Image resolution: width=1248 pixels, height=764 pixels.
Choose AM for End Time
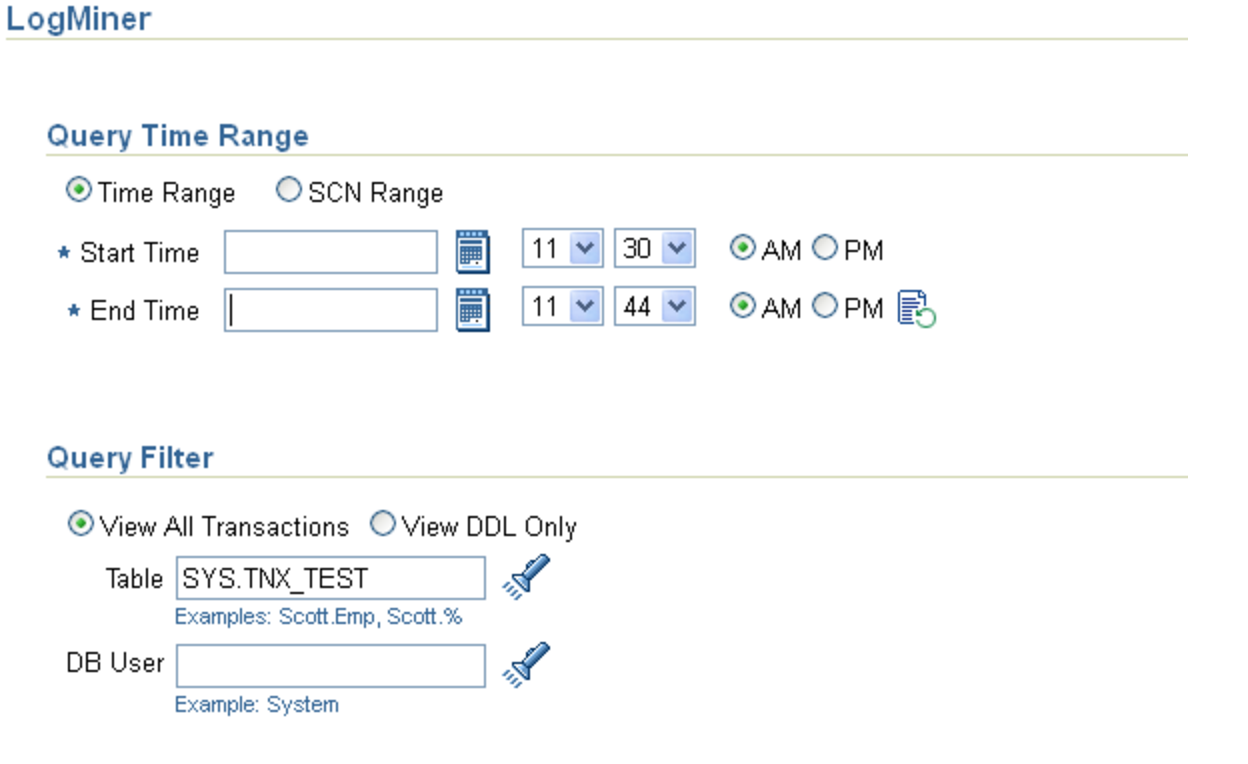coord(742,307)
